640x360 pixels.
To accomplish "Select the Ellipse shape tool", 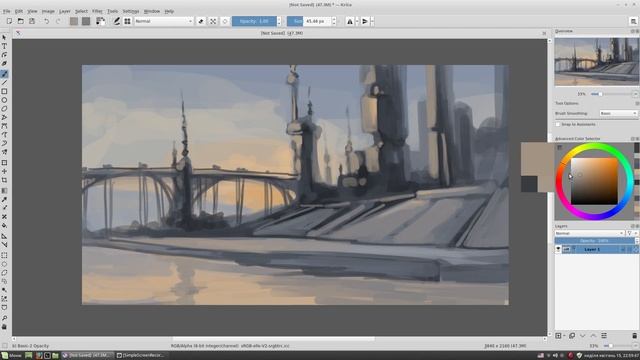I will tap(4, 100).
